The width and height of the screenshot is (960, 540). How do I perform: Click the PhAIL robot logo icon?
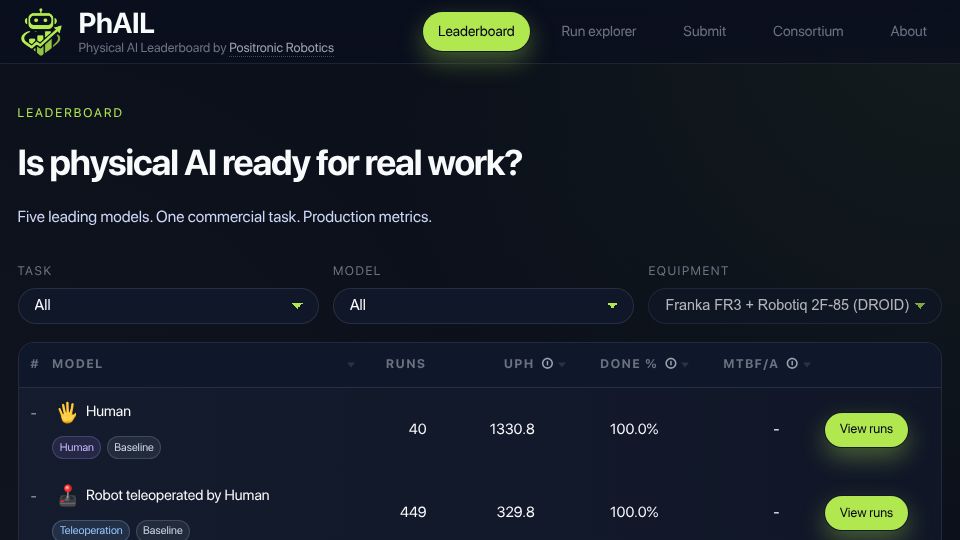41,32
